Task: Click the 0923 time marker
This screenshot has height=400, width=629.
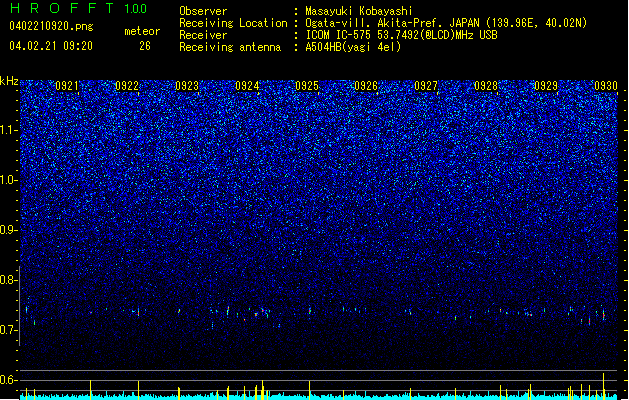Action: (x=187, y=86)
